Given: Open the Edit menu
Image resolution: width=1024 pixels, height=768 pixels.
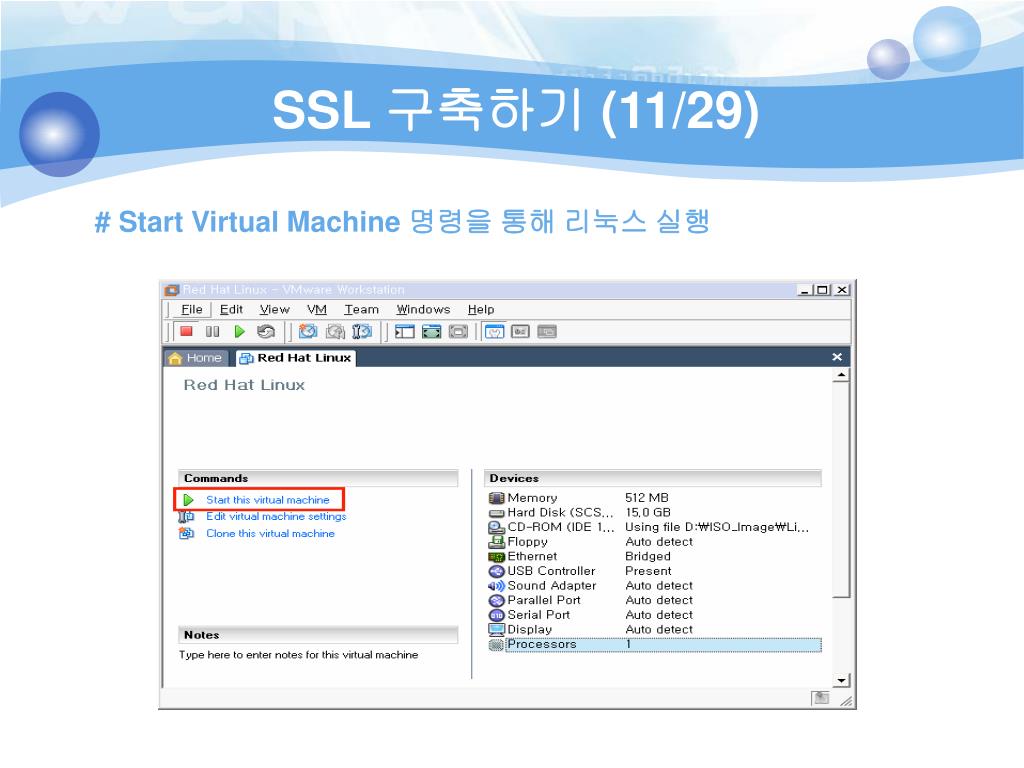Looking at the screenshot, I should pyautogui.click(x=231, y=310).
